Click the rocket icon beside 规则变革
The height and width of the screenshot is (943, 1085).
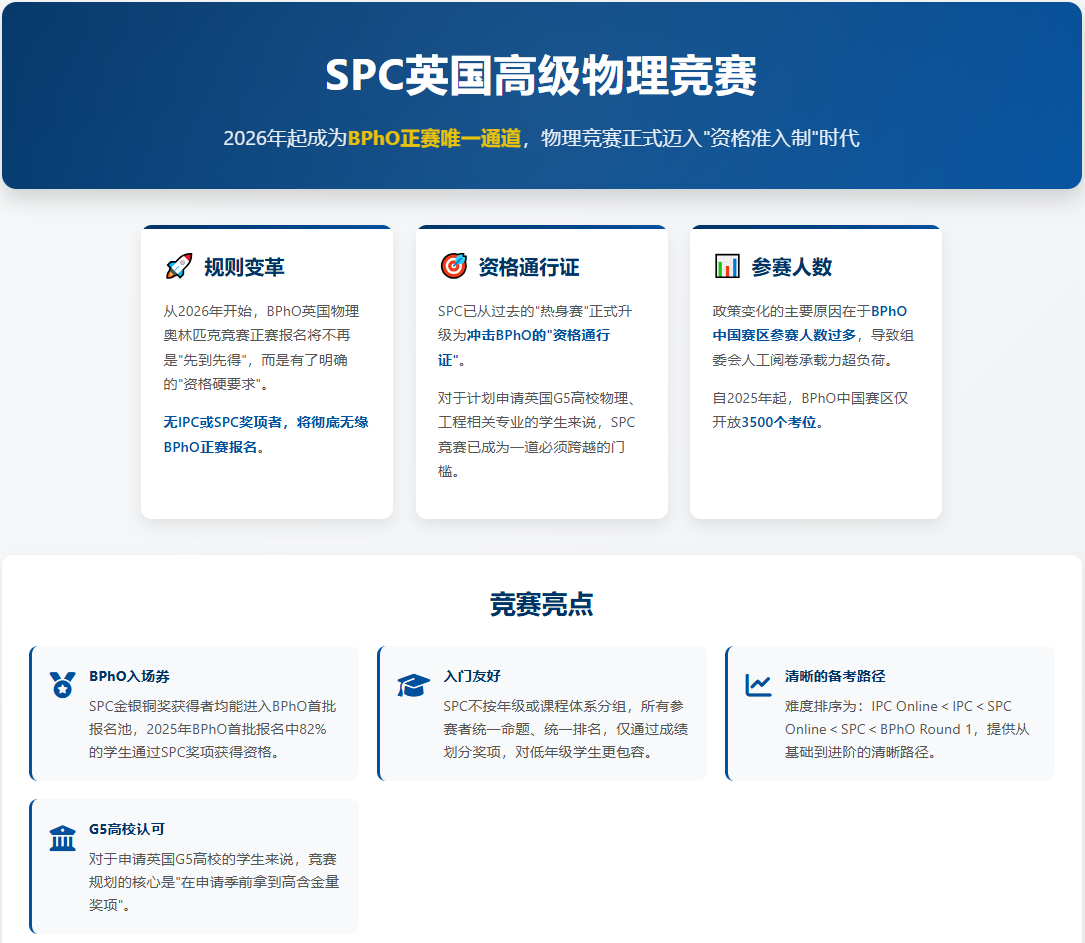point(179,267)
